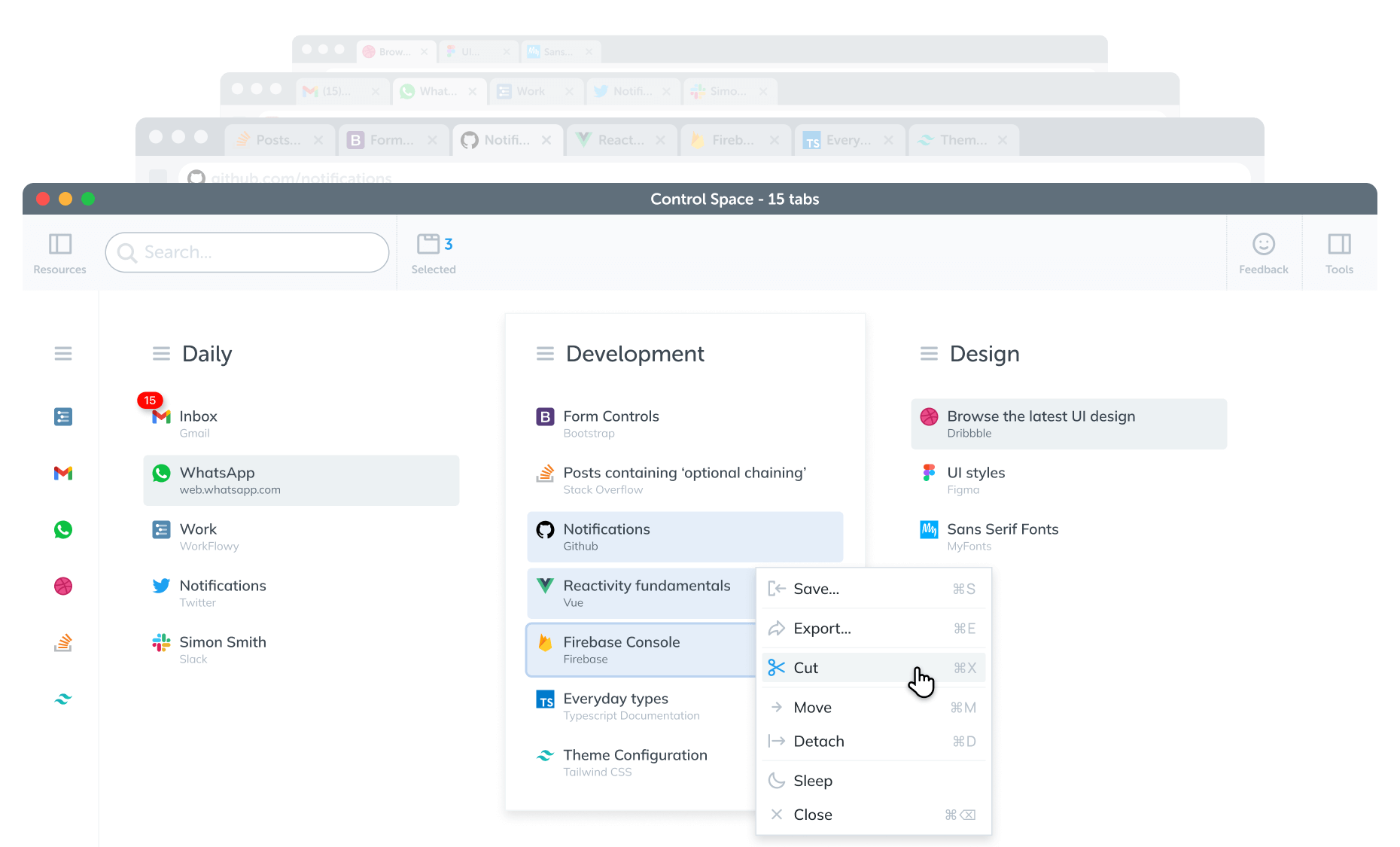The image size is (1400, 847).
Task: Choose Close from the context menu
Action: 873,815
